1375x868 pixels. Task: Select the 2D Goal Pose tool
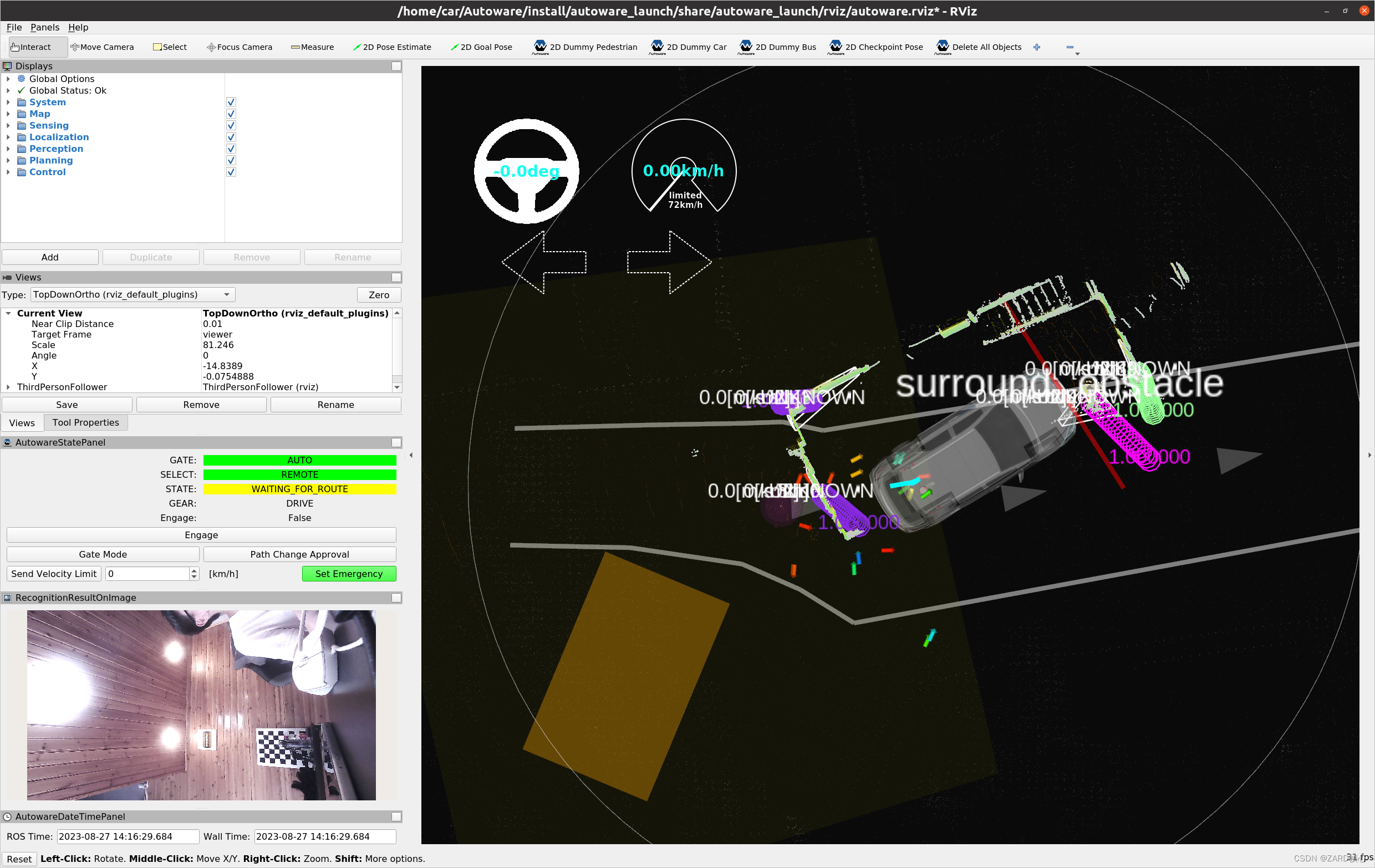[481, 47]
